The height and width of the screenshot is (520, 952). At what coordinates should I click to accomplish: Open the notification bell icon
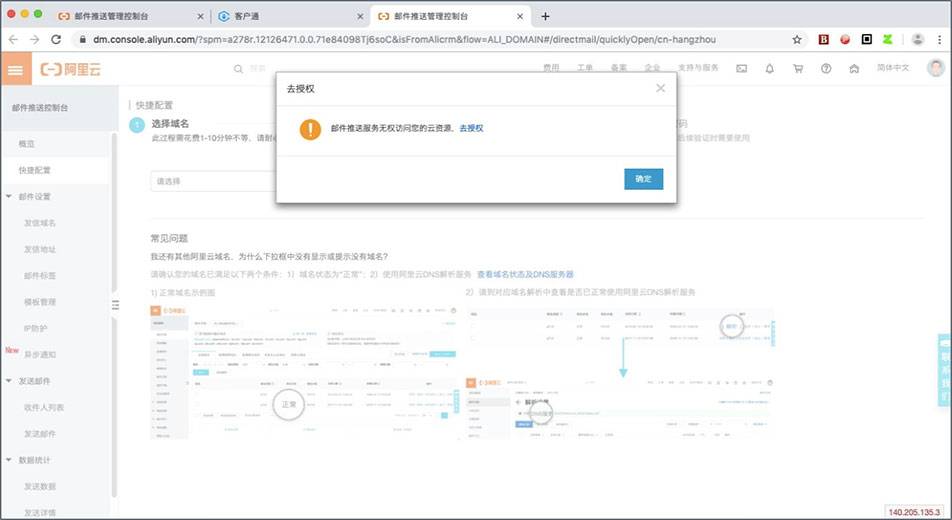(769, 69)
